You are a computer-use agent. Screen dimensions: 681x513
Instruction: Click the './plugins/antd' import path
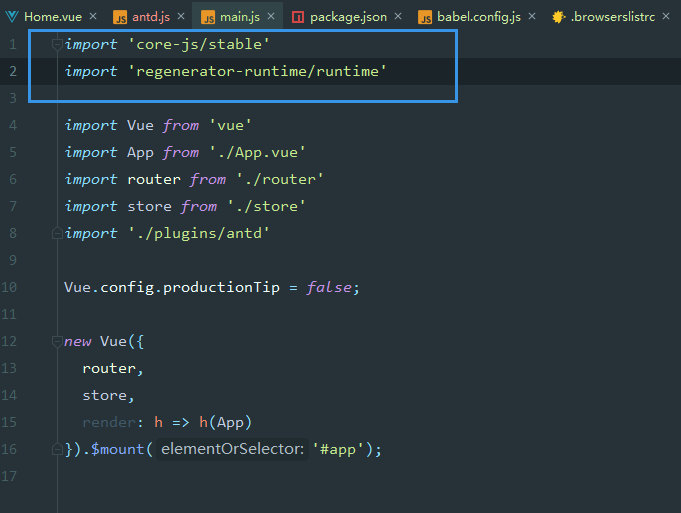tap(199, 233)
